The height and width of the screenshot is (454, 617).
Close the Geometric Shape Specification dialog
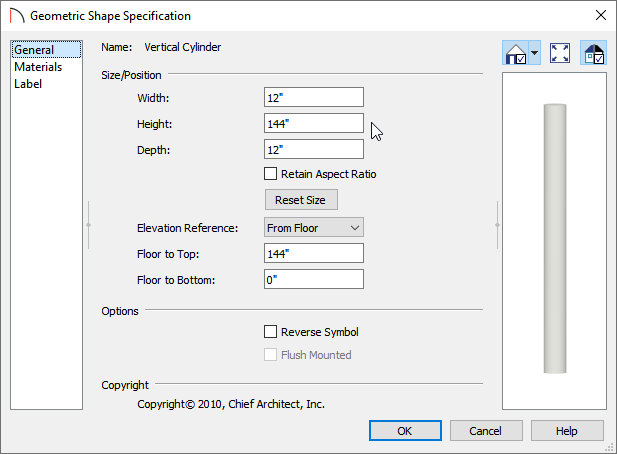point(600,15)
